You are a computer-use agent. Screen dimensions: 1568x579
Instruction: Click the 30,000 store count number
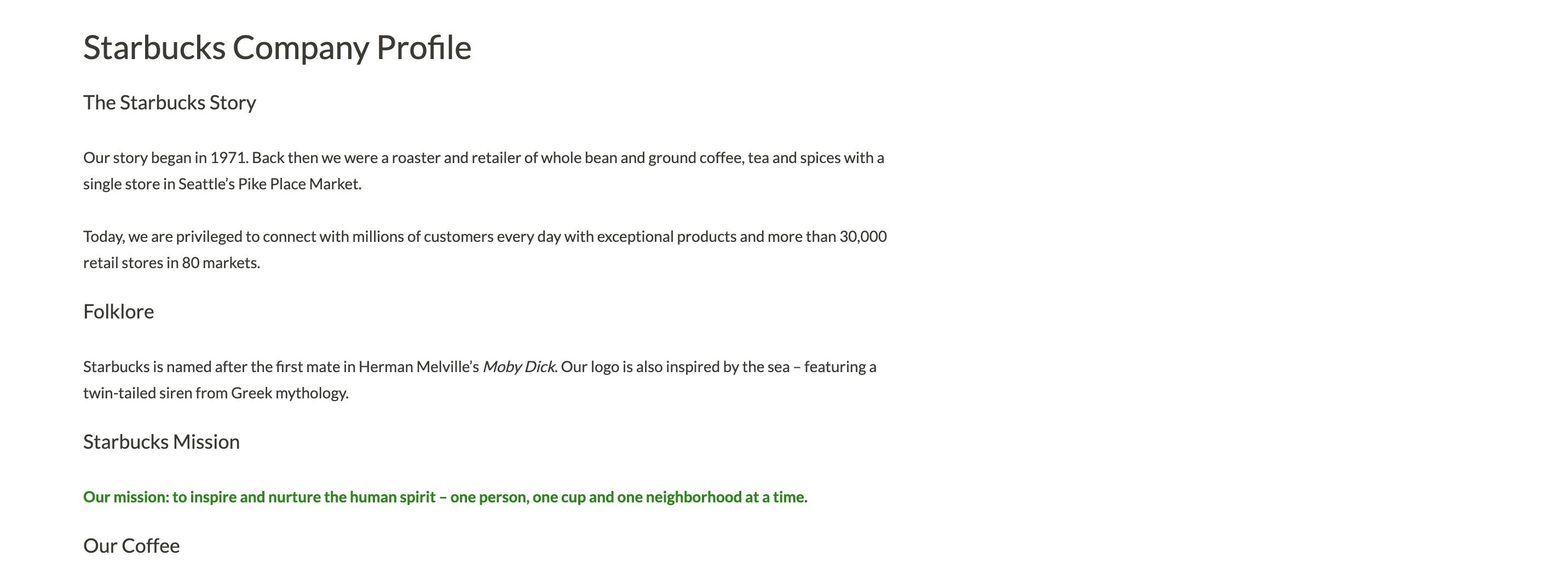click(x=863, y=236)
